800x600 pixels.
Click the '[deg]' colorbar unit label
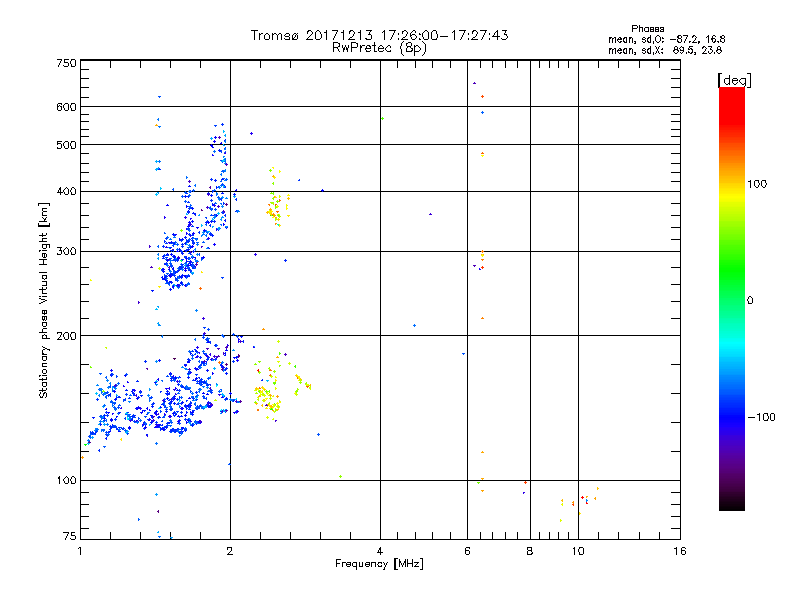(x=734, y=80)
